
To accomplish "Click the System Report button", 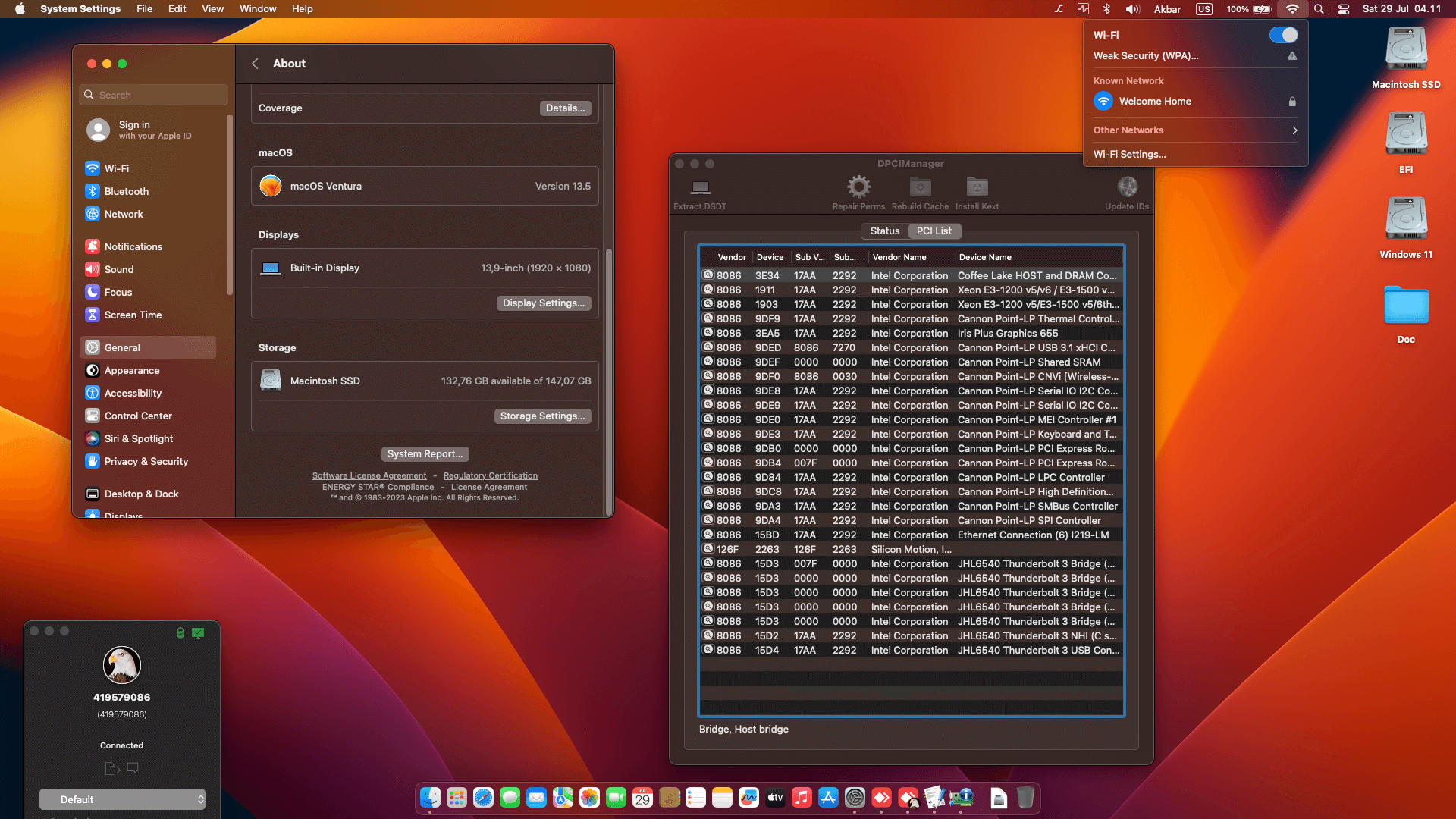I will click(425, 453).
